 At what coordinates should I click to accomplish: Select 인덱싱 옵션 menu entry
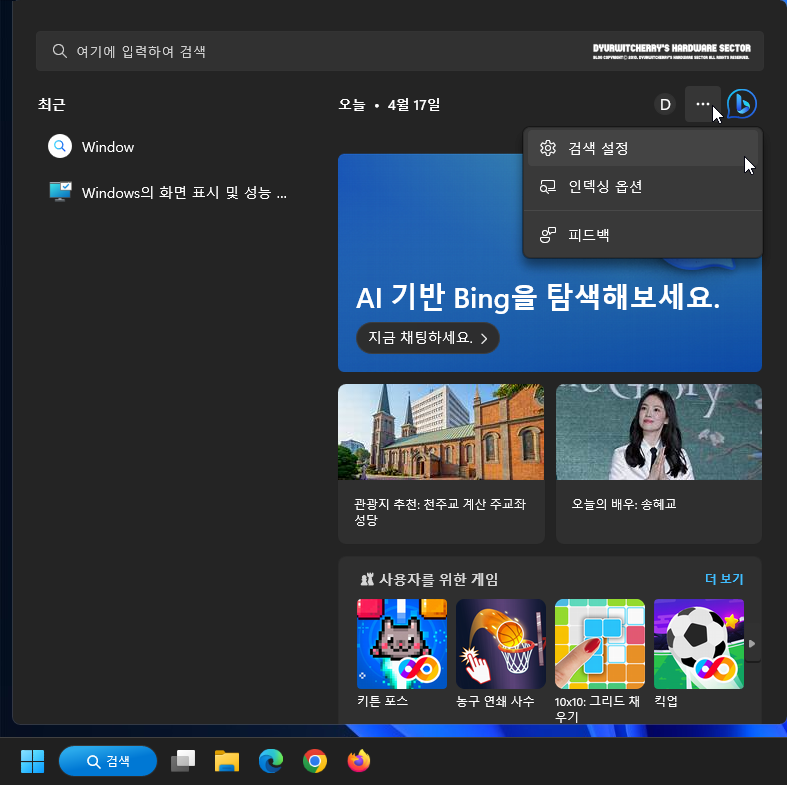(x=642, y=187)
